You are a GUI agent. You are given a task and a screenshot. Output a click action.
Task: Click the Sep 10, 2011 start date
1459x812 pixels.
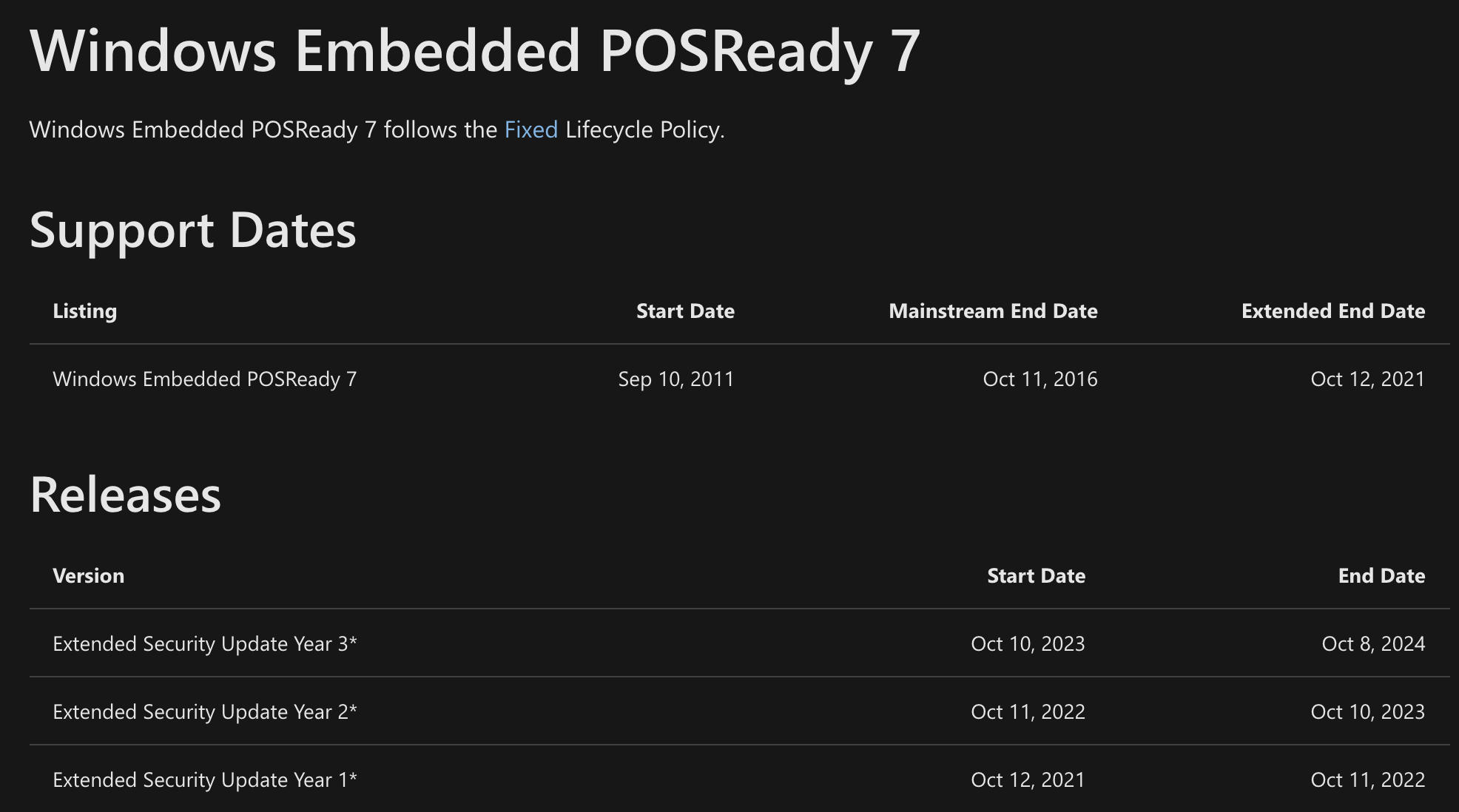coord(675,379)
